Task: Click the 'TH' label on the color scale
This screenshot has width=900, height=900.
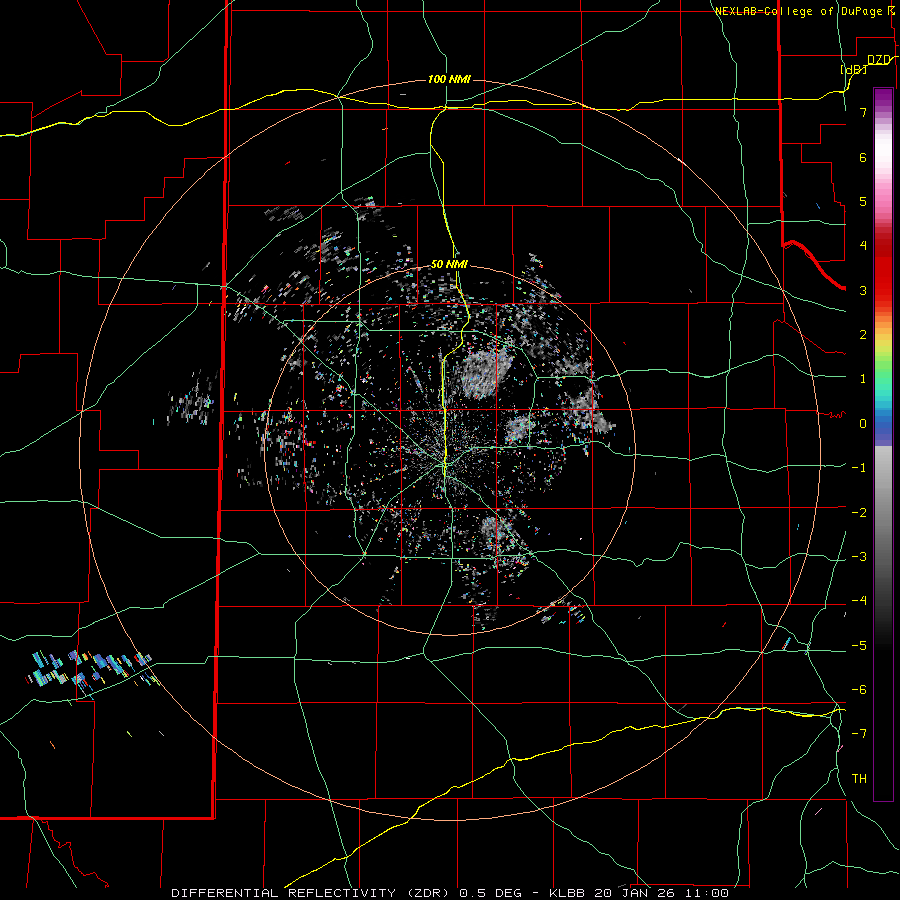Action: (x=859, y=779)
